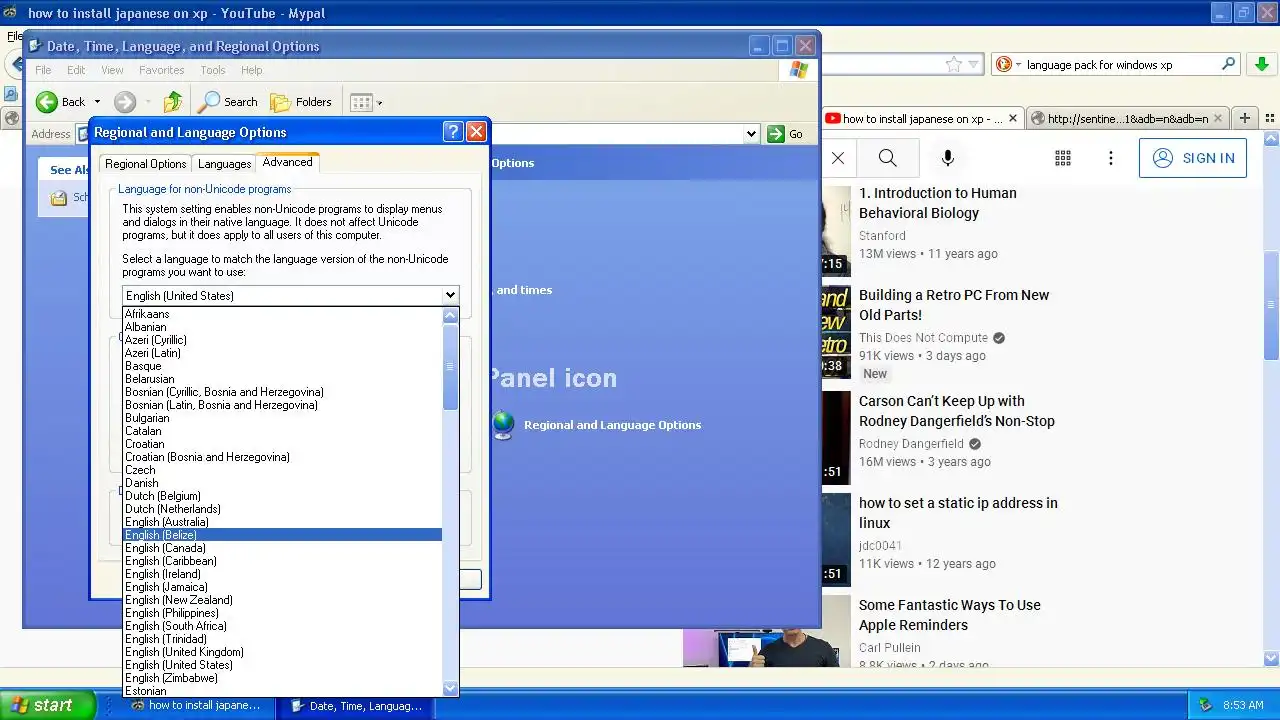The width and height of the screenshot is (1280, 720).
Task: Open 'Introduction to Human Behavioral Biology' video
Action: click(938, 203)
